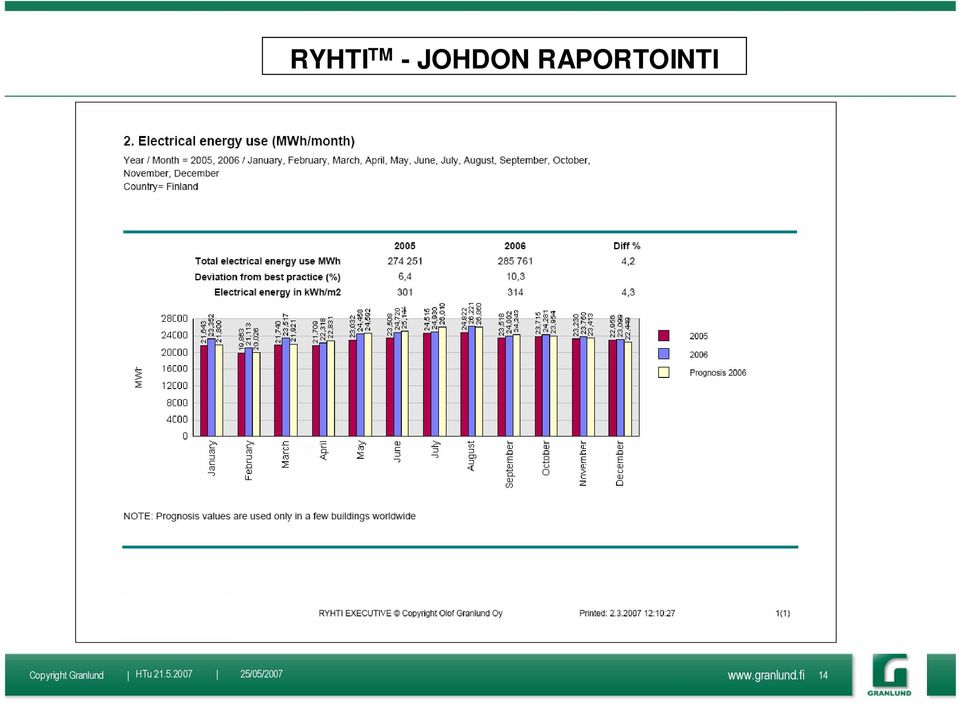Click the 28000 y-axis tick label

174,319
